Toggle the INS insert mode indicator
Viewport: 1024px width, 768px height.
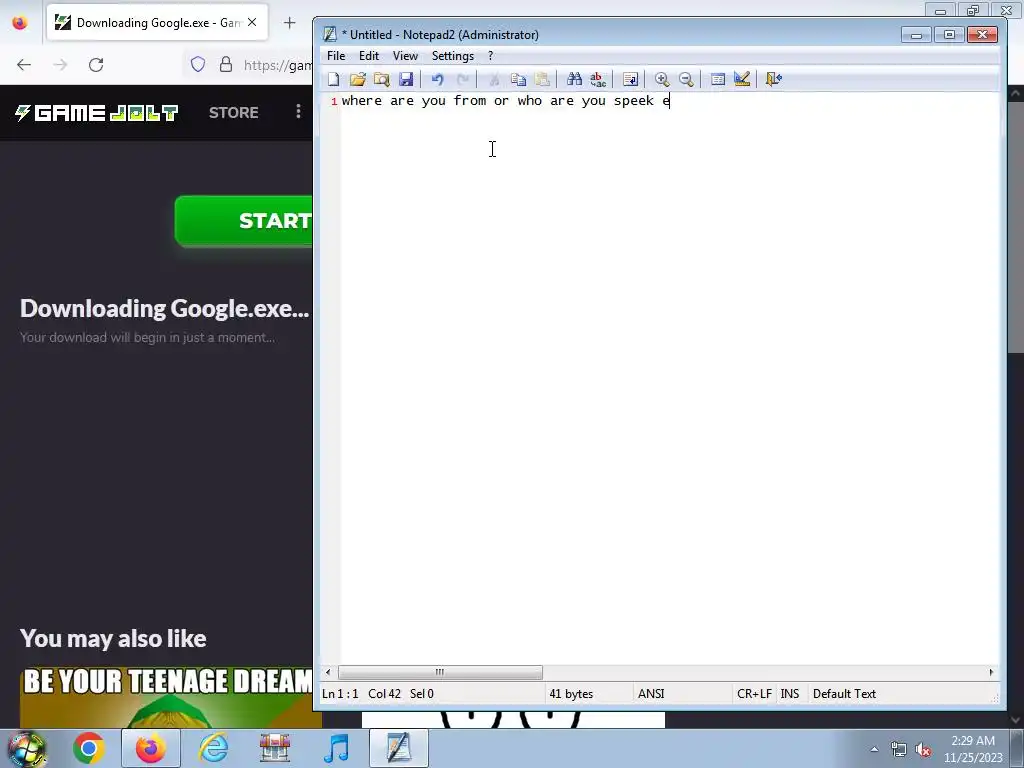790,694
